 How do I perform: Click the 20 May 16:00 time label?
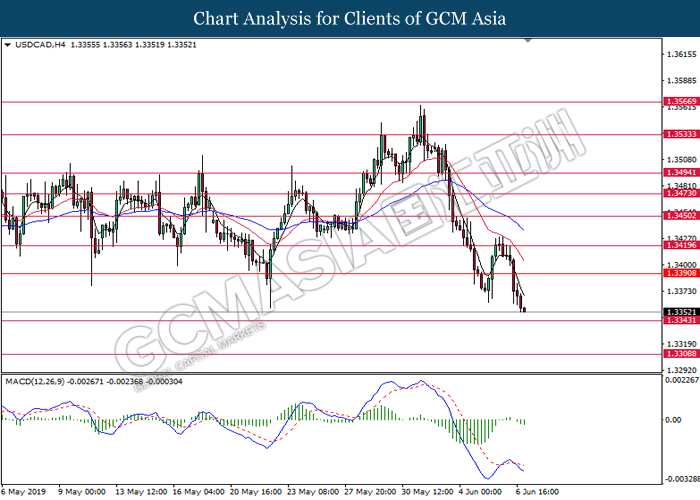[x=256, y=492]
